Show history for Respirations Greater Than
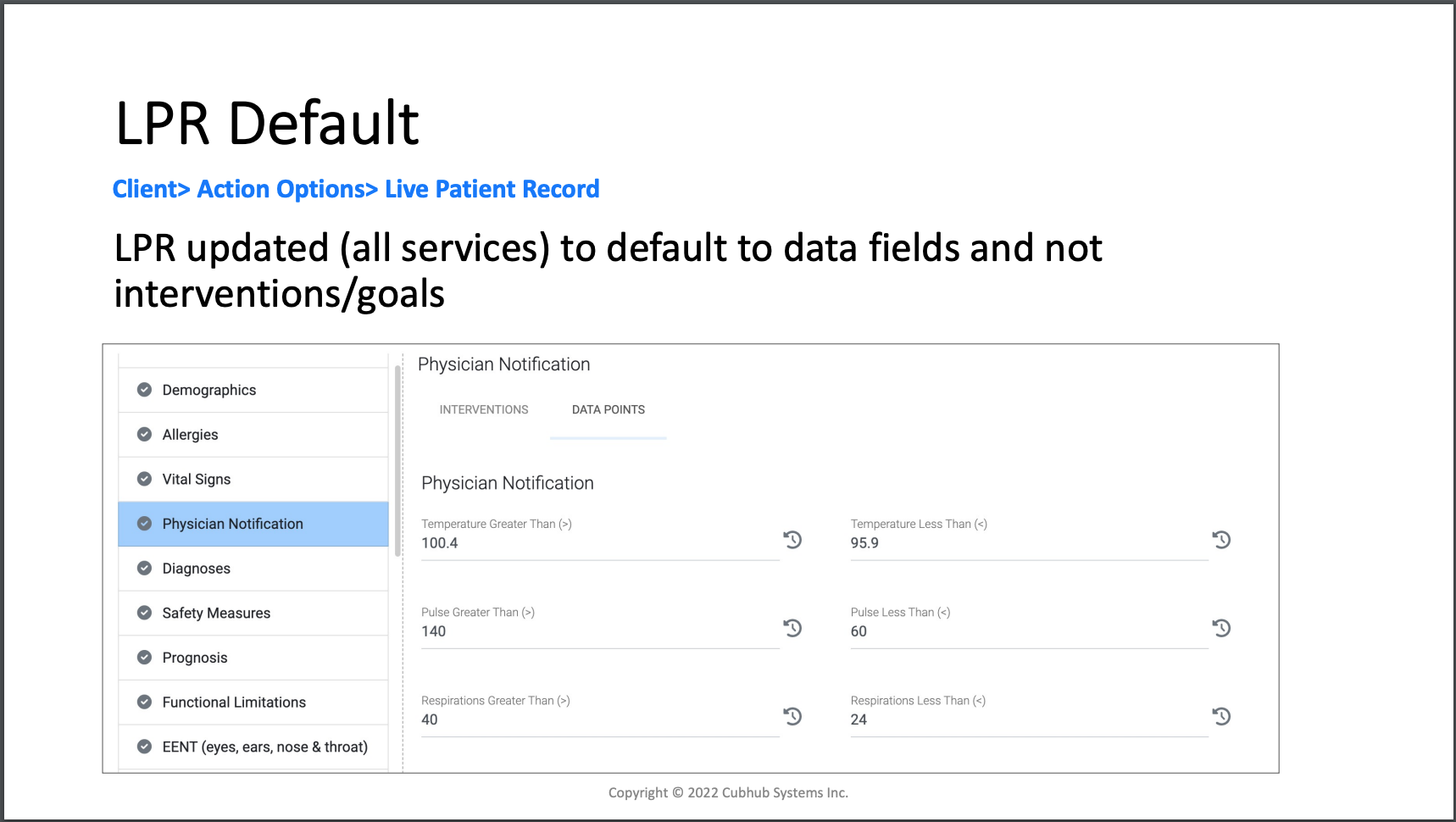 [792, 716]
